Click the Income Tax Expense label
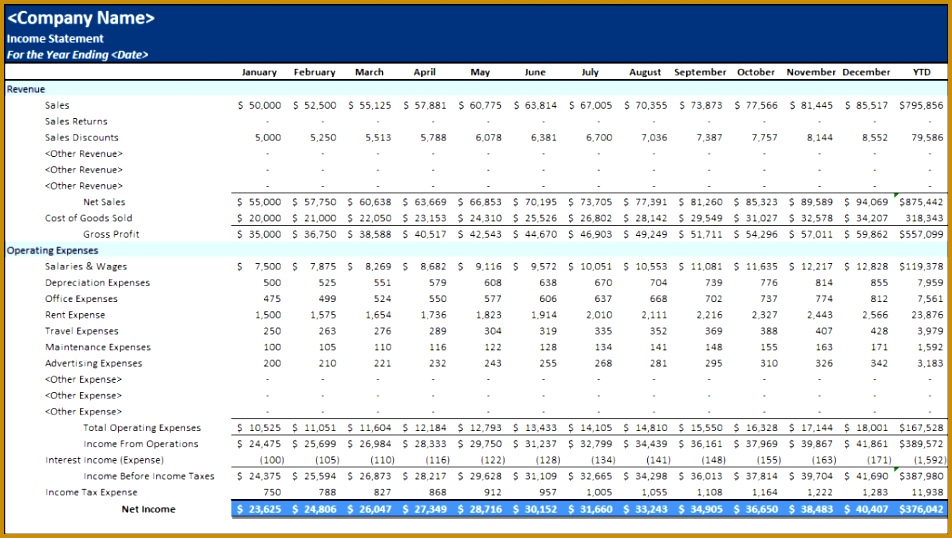 [x=91, y=492]
